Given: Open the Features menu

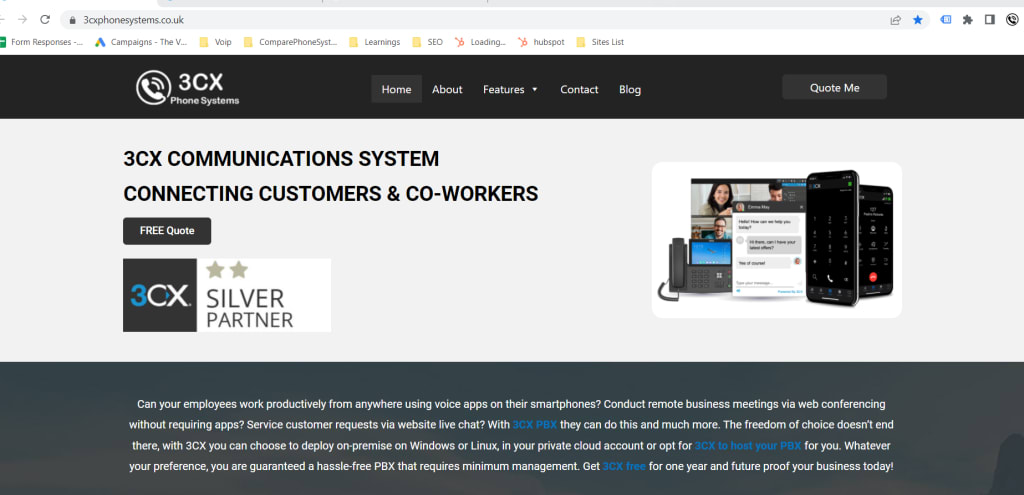Looking at the screenshot, I should 504,89.
